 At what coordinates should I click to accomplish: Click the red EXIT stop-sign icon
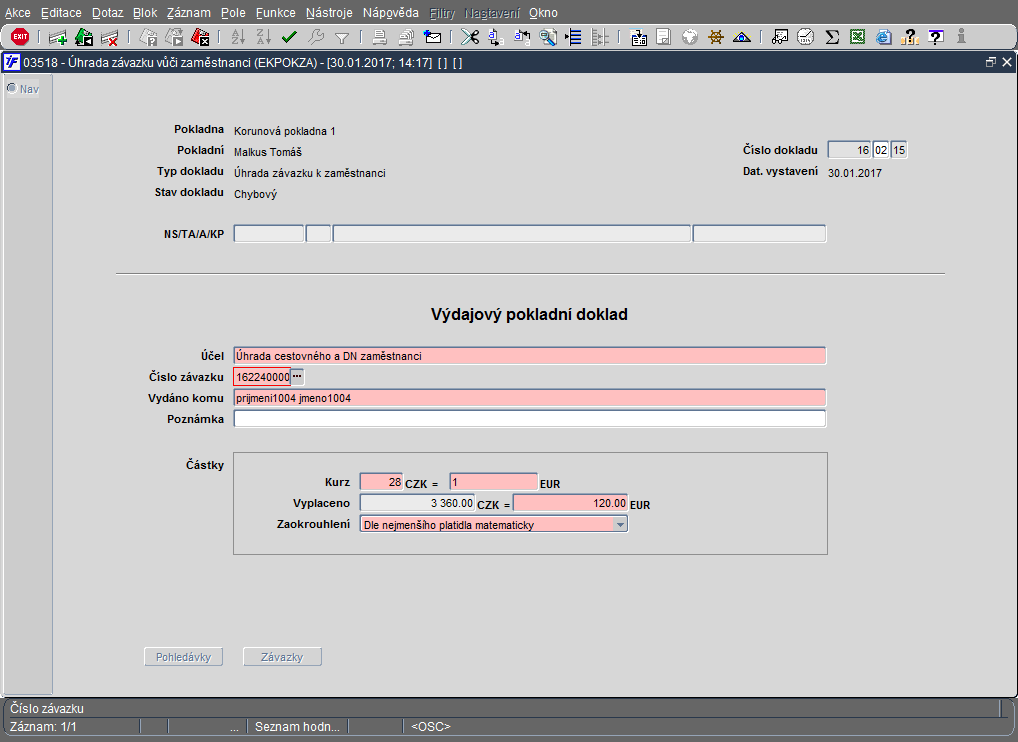pos(20,36)
